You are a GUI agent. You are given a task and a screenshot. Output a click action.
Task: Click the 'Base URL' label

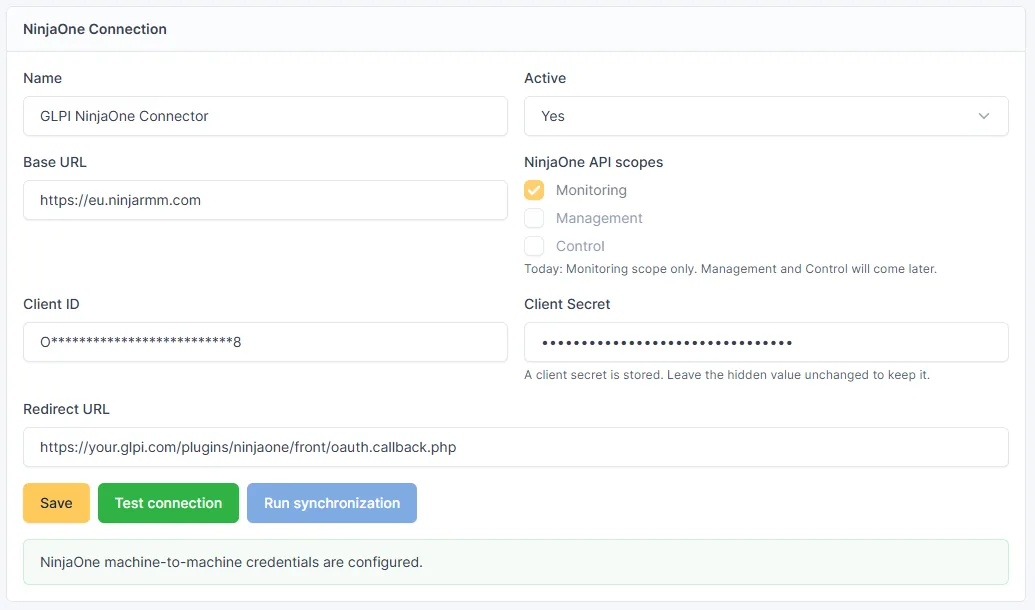tap(55, 162)
